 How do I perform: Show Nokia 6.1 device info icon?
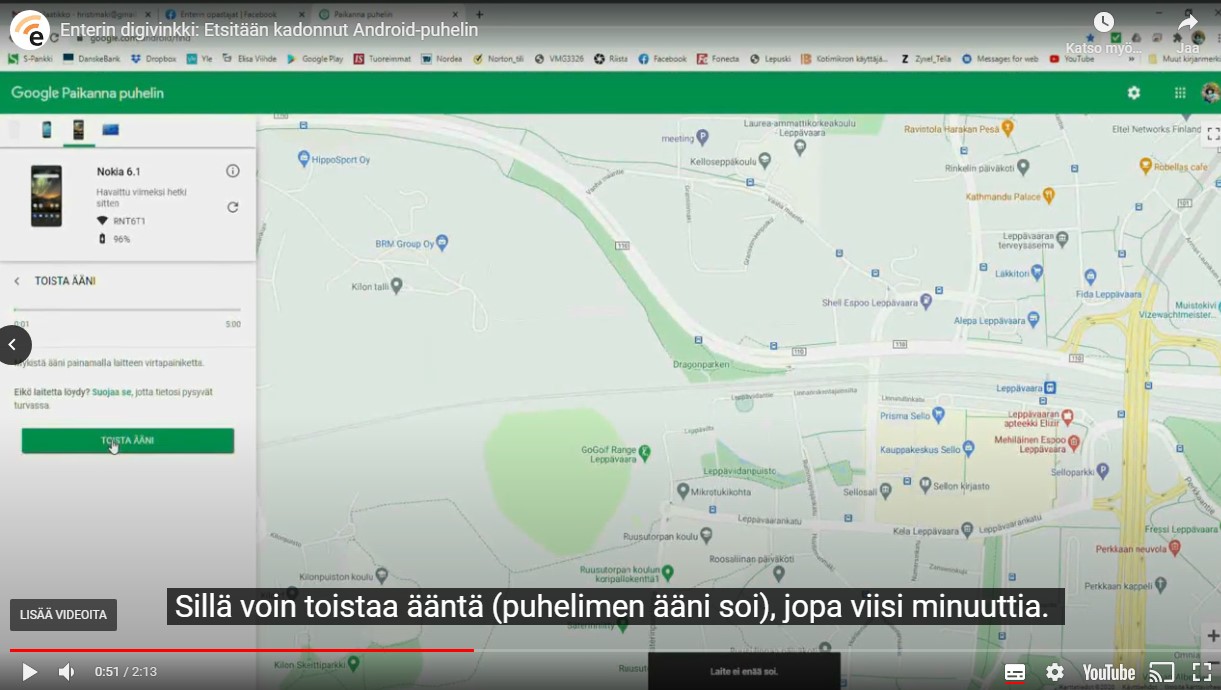233,171
